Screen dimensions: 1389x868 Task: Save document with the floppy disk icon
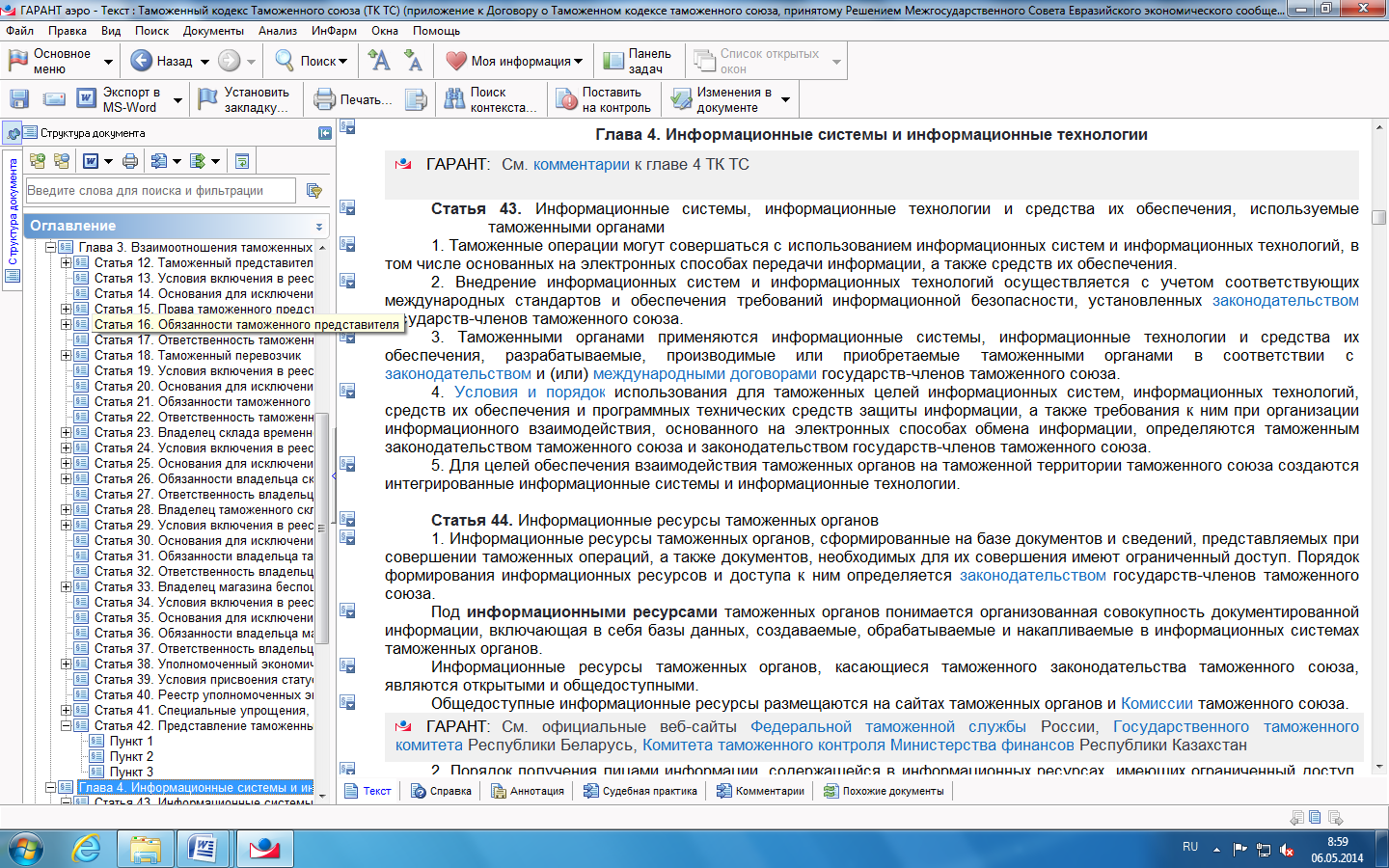19,99
